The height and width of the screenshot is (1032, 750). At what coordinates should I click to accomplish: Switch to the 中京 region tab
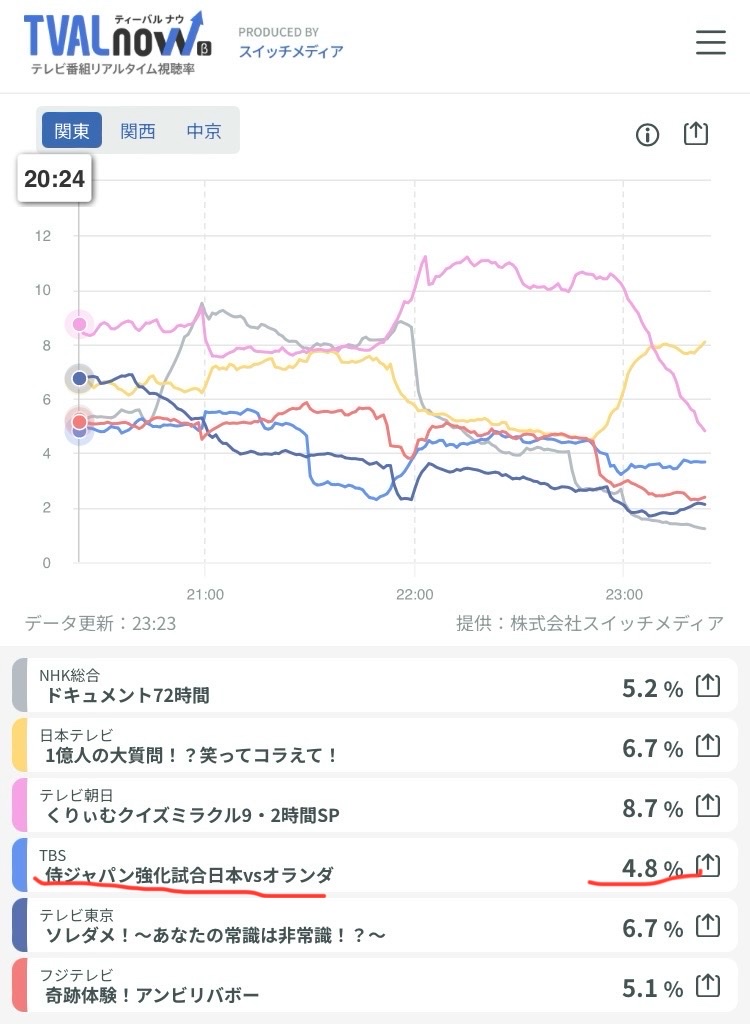[204, 131]
